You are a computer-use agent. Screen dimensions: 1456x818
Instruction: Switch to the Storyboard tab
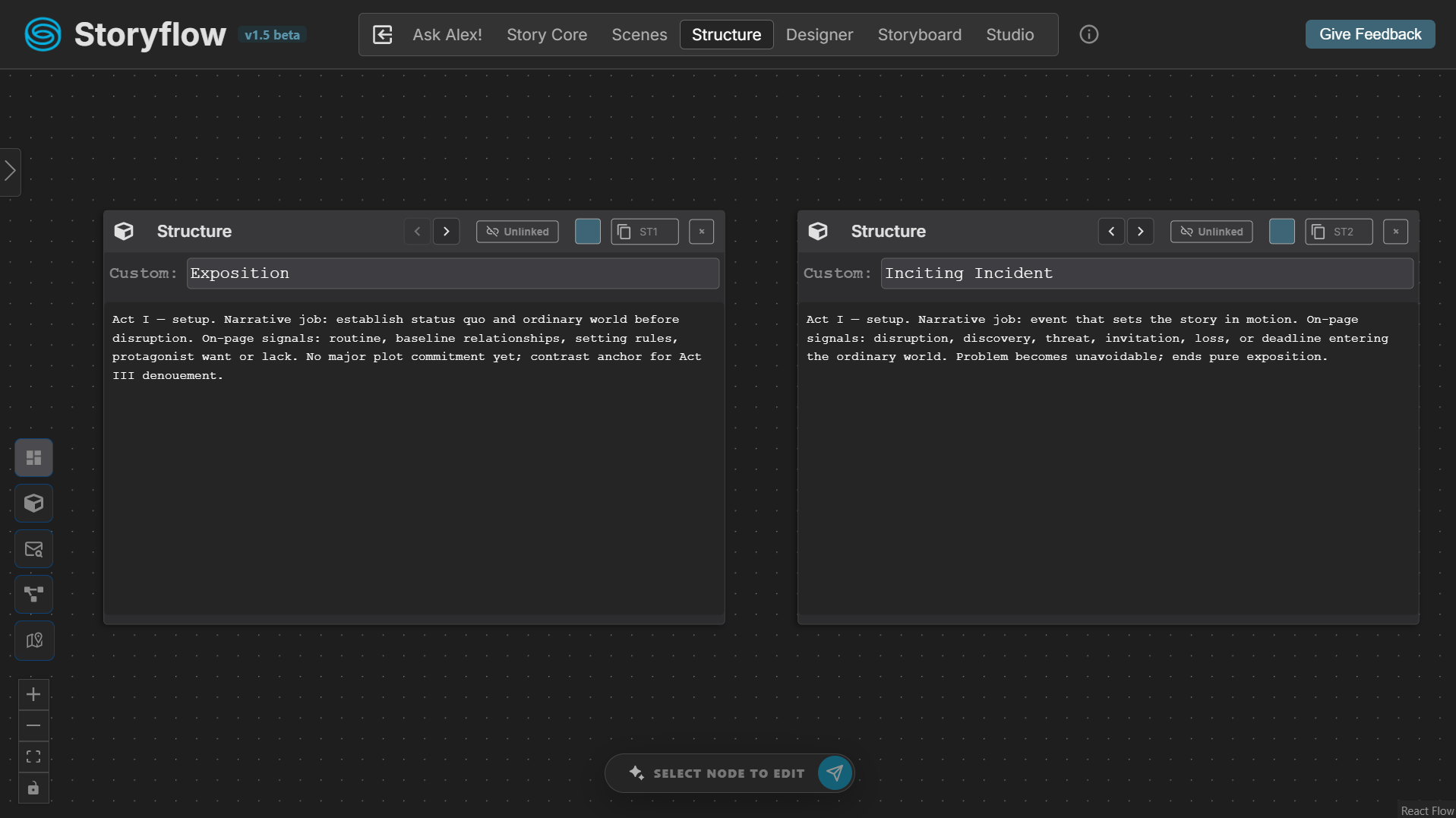pos(920,34)
